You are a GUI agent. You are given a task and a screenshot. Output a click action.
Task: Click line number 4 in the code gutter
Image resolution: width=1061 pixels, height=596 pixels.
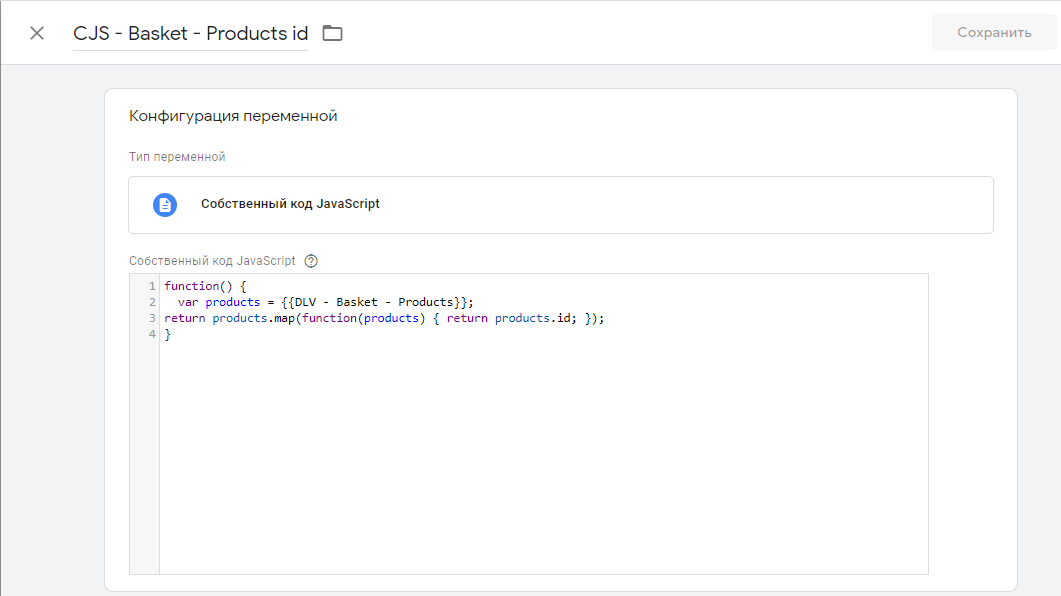pos(152,335)
